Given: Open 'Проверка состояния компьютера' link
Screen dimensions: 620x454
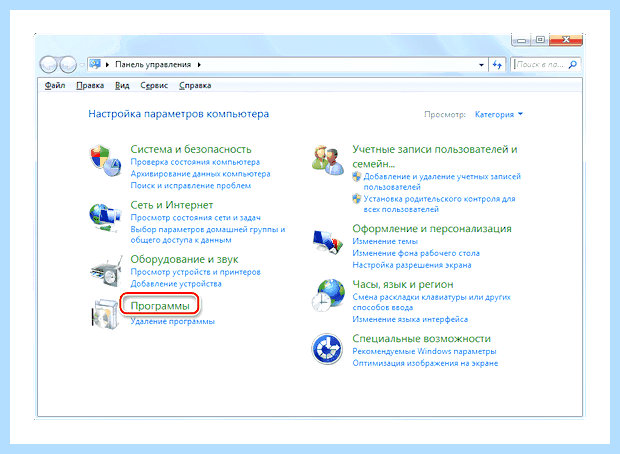Looking at the screenshot, I should (x=195, y=162).
